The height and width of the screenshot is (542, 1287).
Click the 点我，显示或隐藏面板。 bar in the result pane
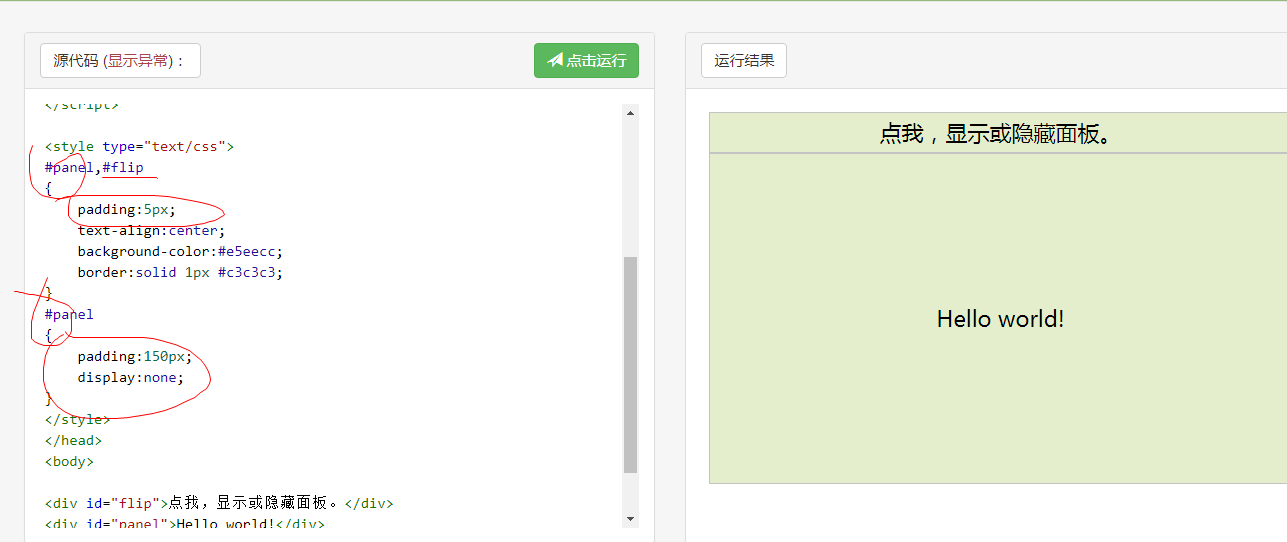998,133
